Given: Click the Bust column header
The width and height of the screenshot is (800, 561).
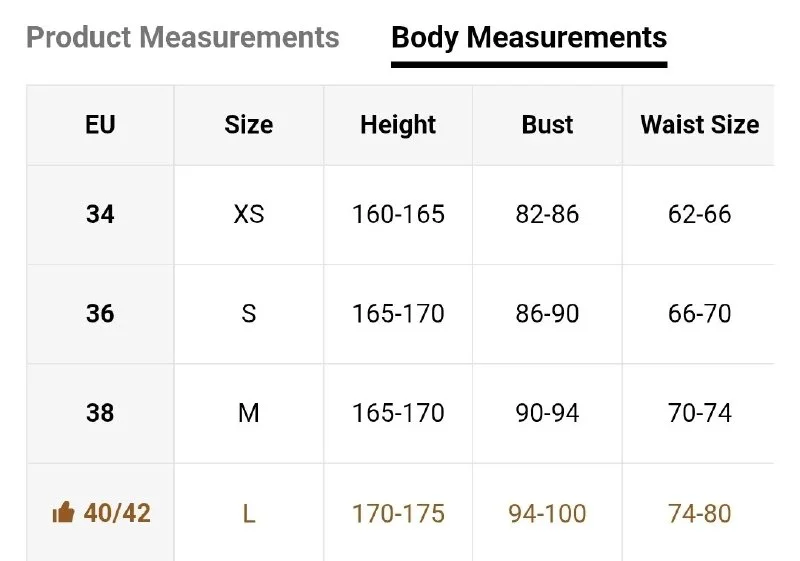Looking at the screenshot, I should (x=547, y=124).
